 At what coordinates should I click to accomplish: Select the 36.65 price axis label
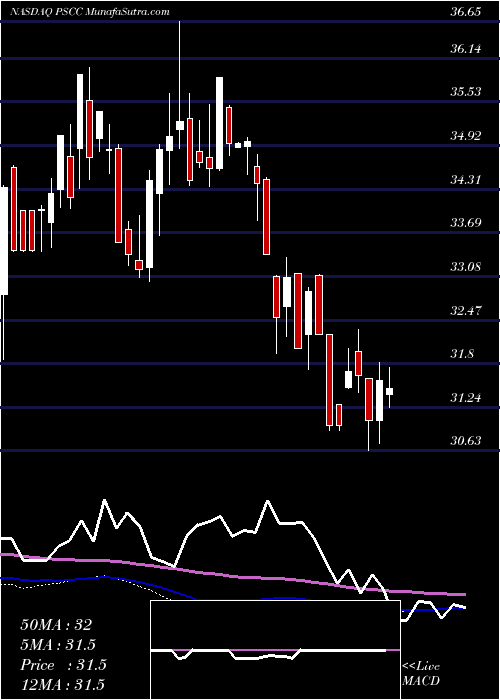(465, 12)
